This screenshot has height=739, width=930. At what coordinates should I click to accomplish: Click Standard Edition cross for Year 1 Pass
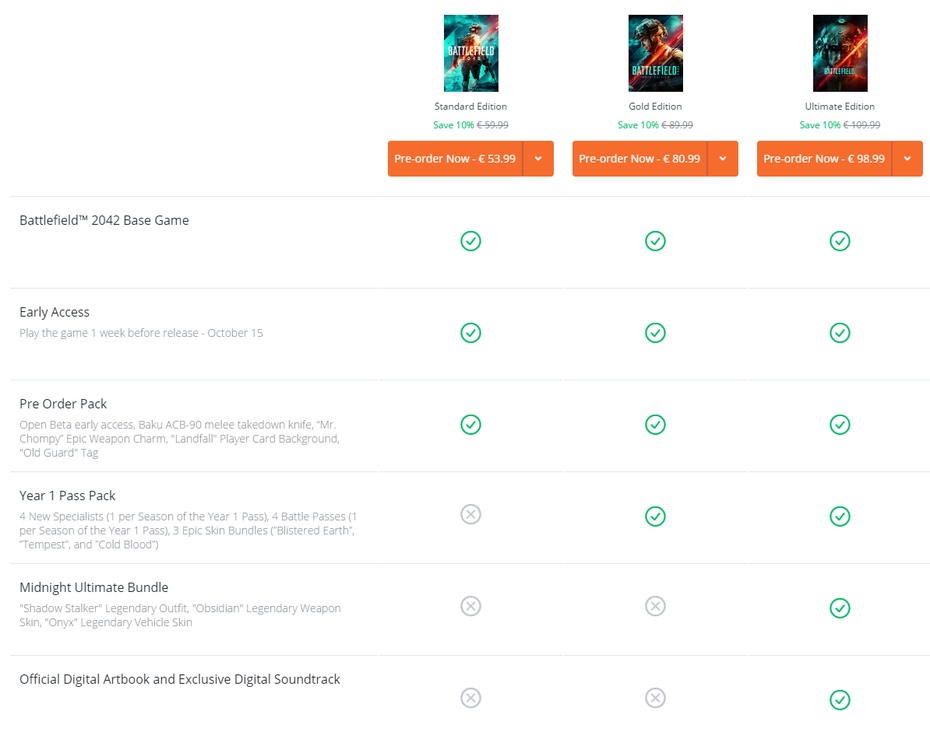[470, 514]
